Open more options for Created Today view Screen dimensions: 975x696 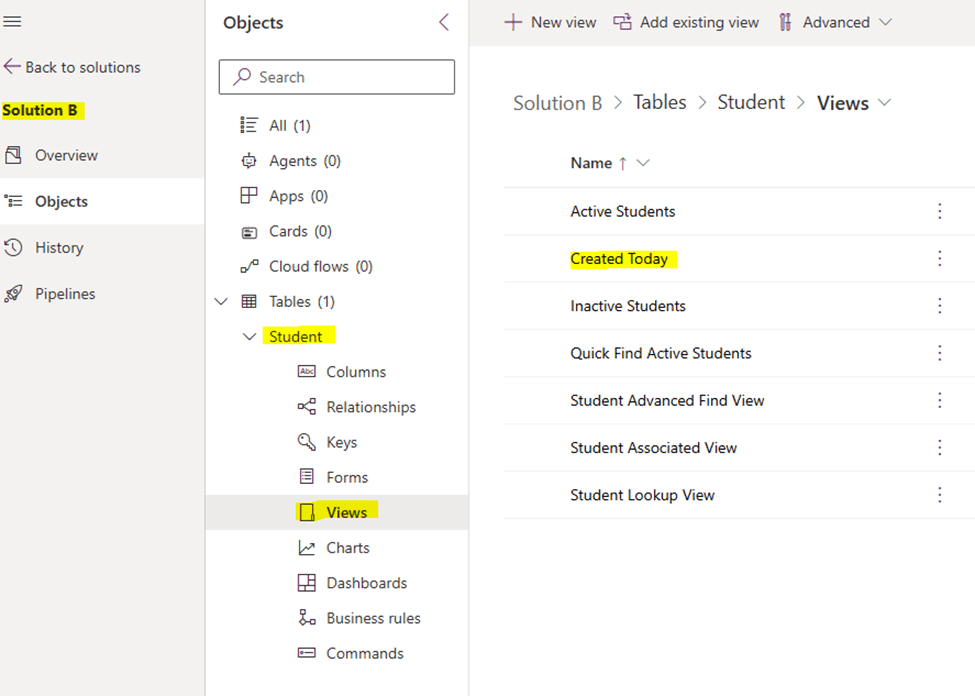pos(939,259)
